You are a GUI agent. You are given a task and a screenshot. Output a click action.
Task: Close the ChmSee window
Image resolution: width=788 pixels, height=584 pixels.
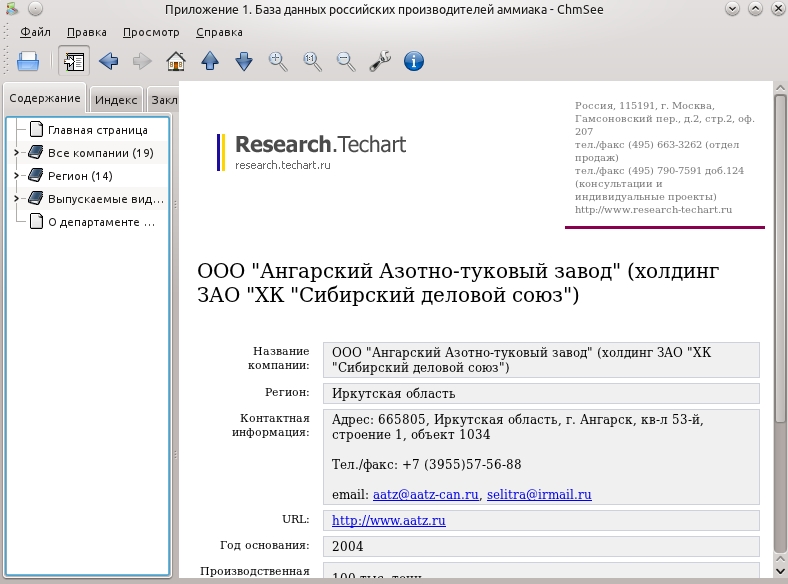coord(778,9)
